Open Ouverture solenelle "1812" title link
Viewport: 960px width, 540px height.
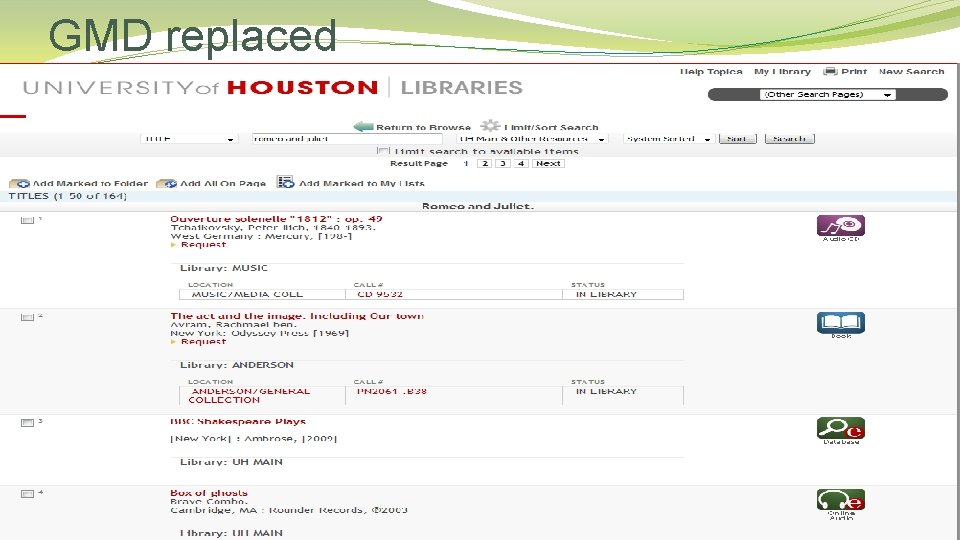(276, 219)
